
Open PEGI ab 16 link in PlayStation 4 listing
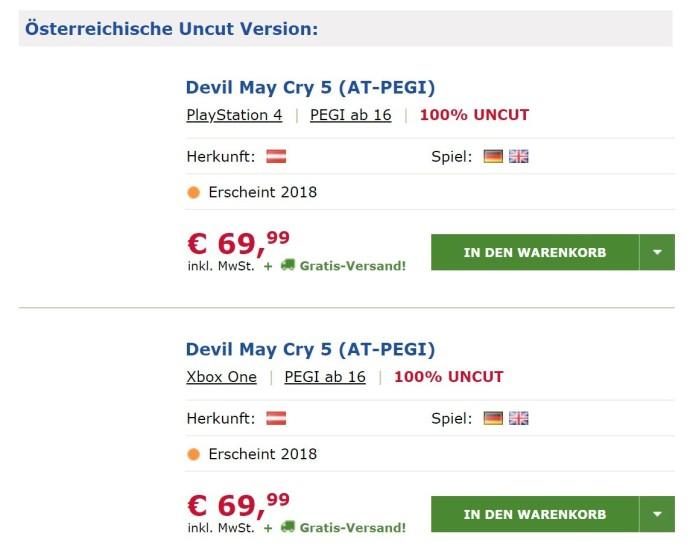tap(350, 115)
